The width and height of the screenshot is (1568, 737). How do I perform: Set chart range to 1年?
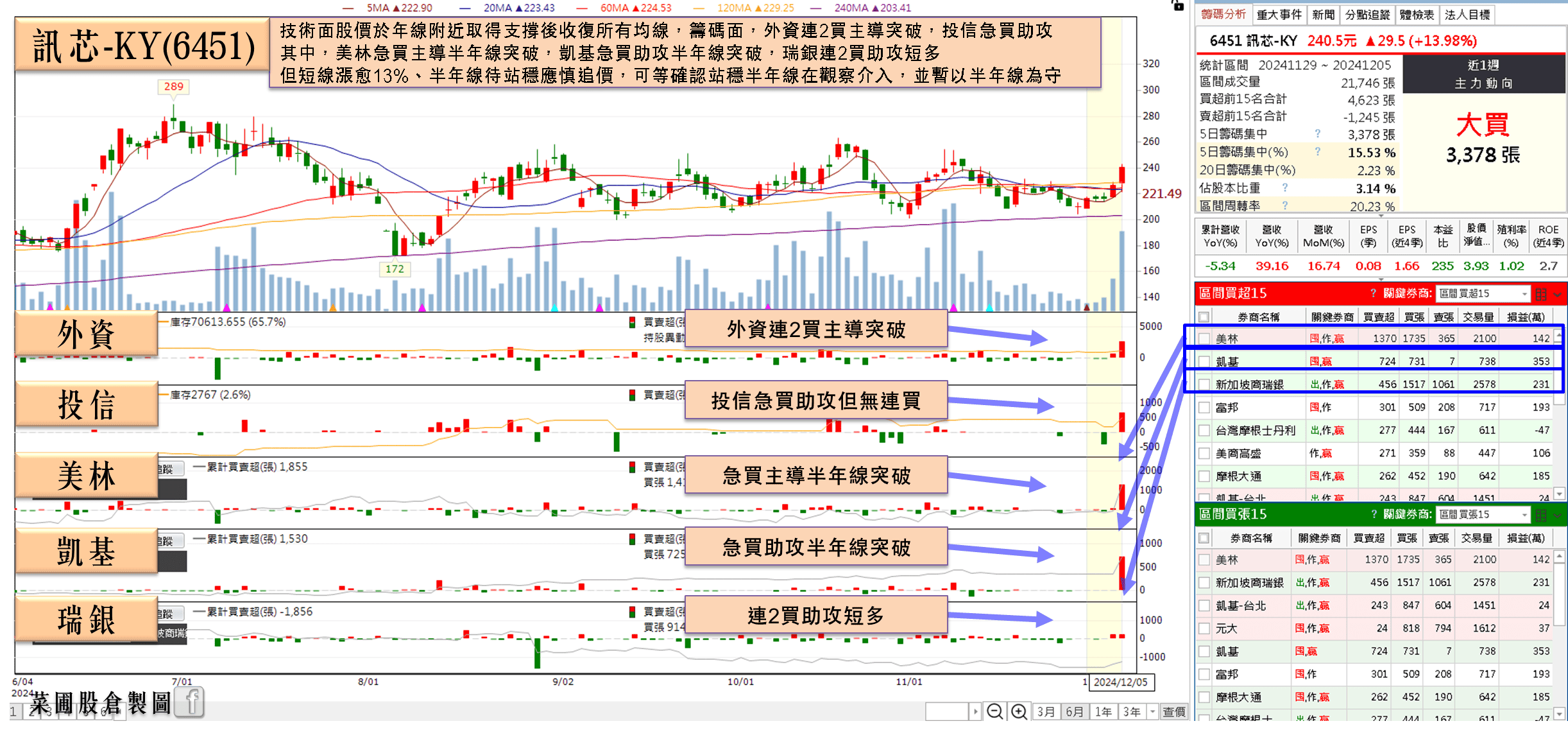1104,711
